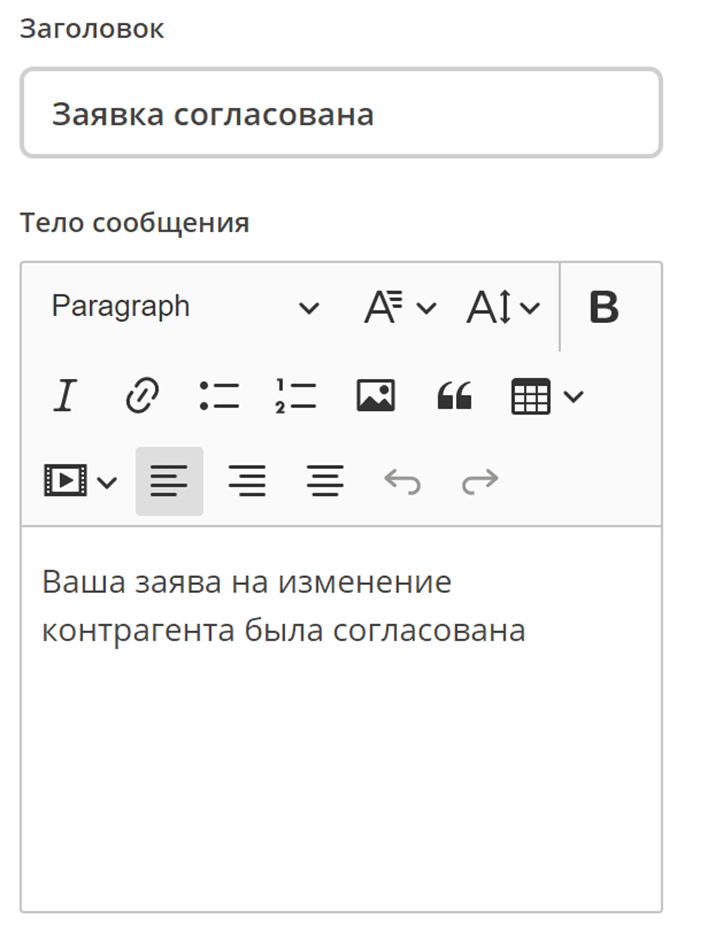Align text right

click(247, 481)
